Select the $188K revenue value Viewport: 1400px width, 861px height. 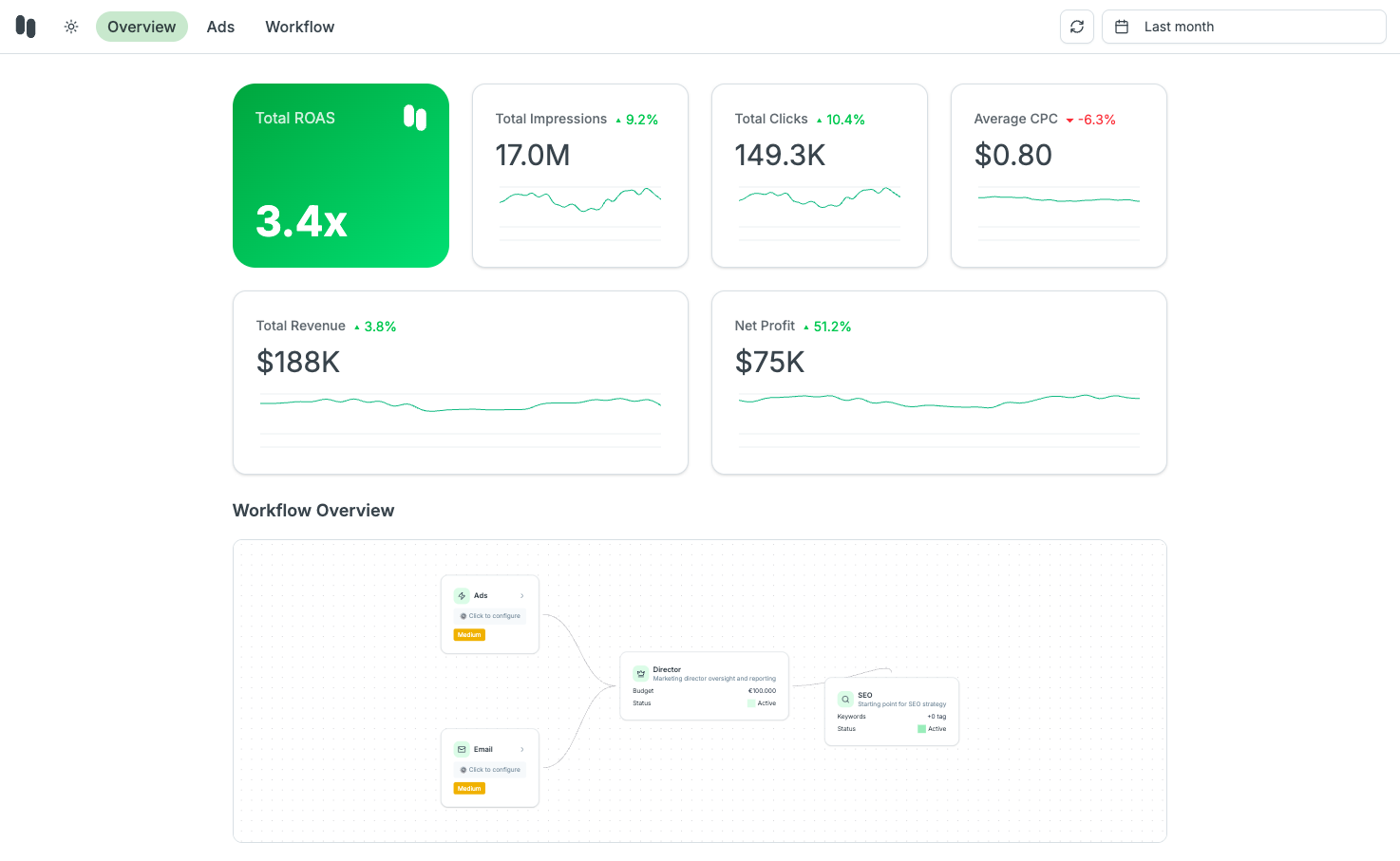click(298, 362)
